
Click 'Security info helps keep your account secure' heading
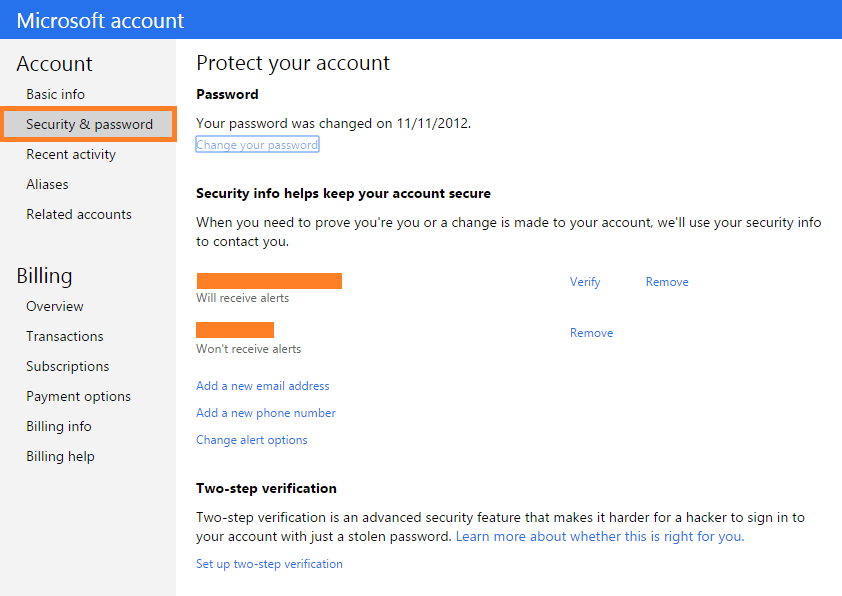click(343, 193)
